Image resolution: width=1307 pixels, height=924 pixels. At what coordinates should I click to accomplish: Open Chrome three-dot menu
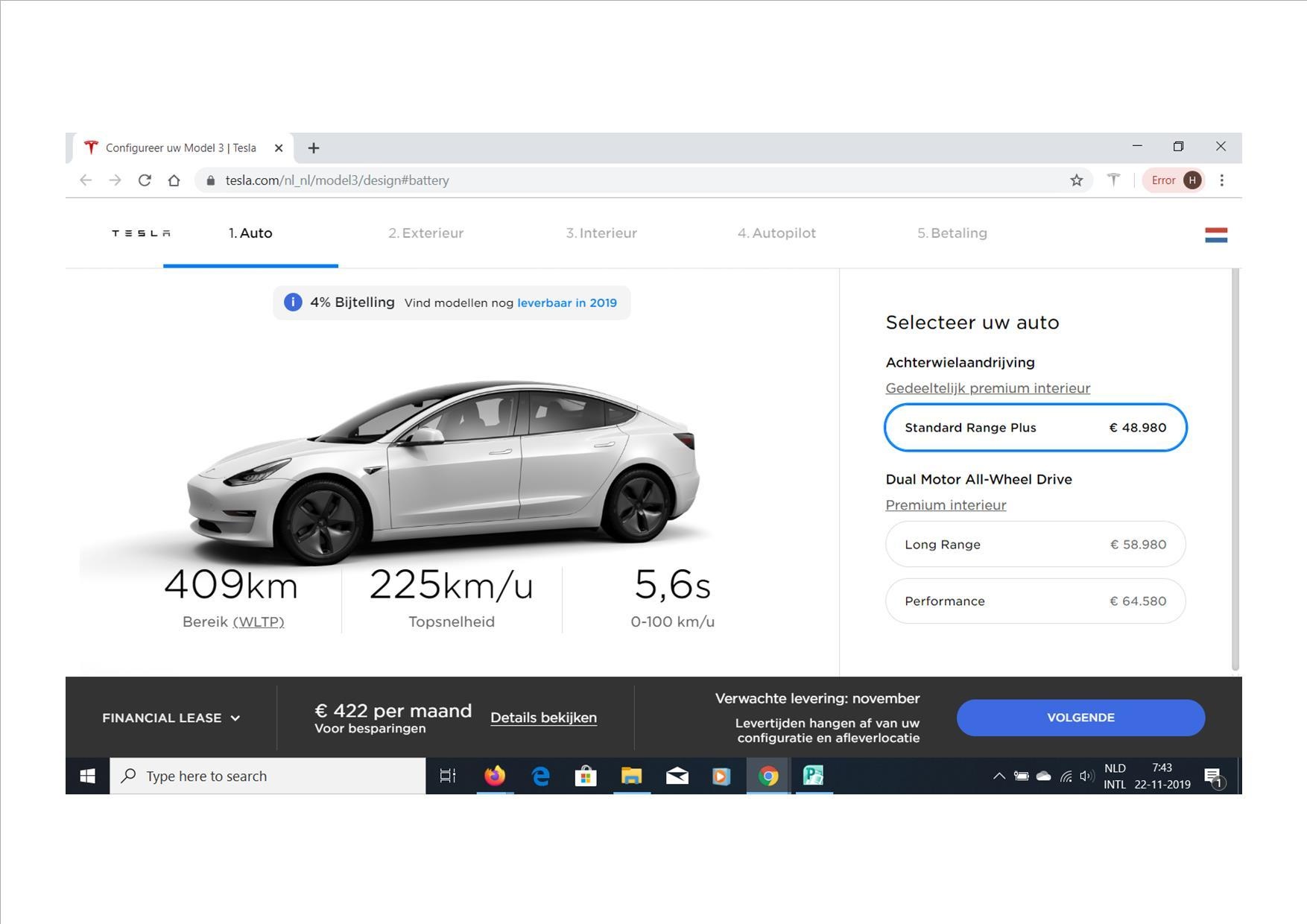(1221, 180)
